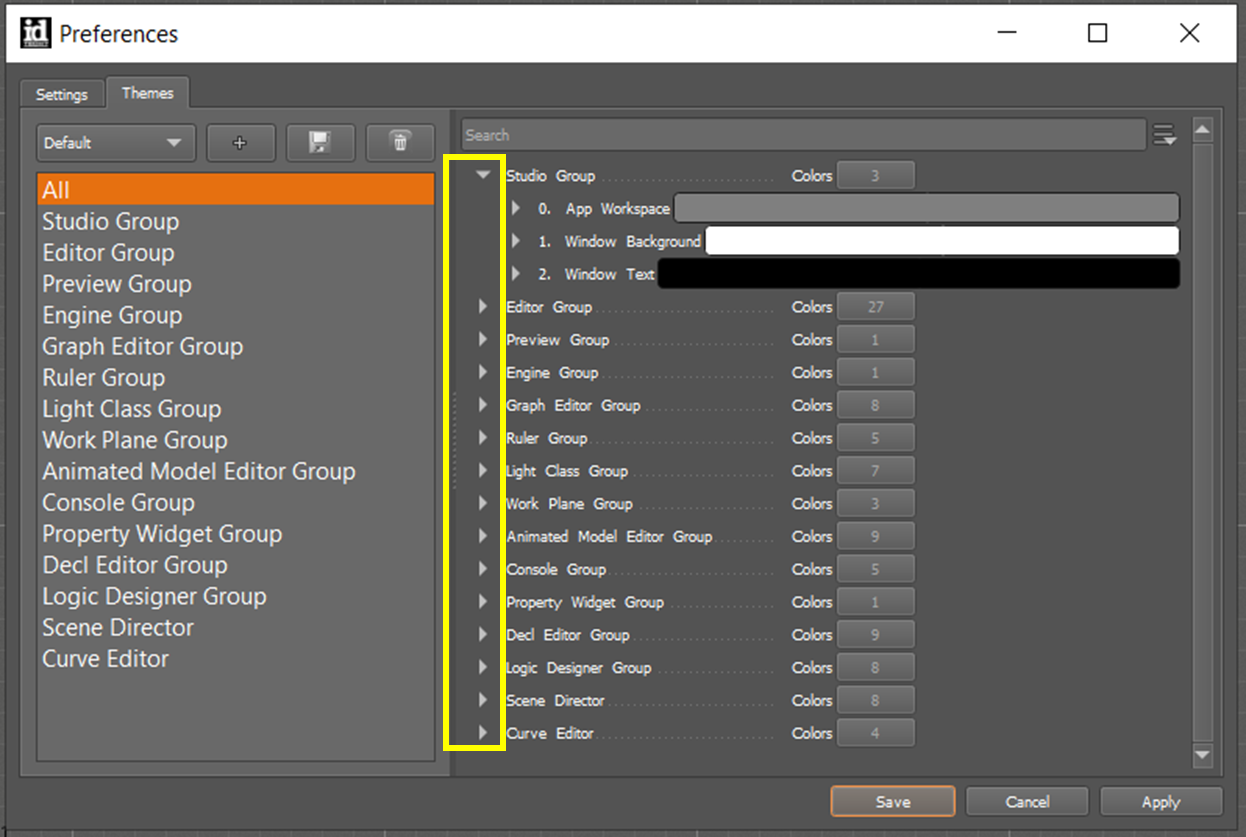Add a new theme with plus icon
The width and height of the screenshot is (1246, 837).
[240, 143]
